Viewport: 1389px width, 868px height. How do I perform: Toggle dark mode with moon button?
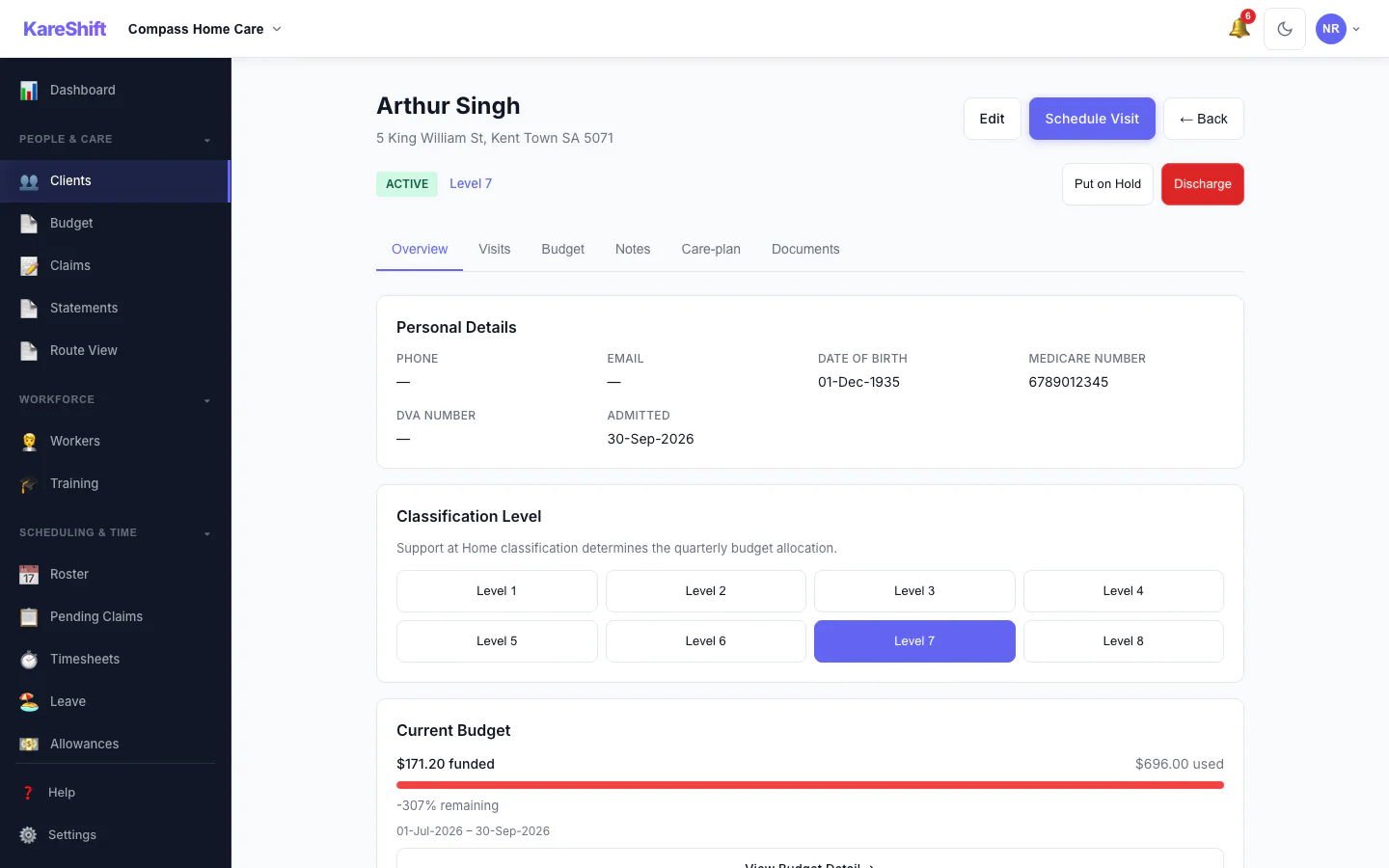(1285, 29)
